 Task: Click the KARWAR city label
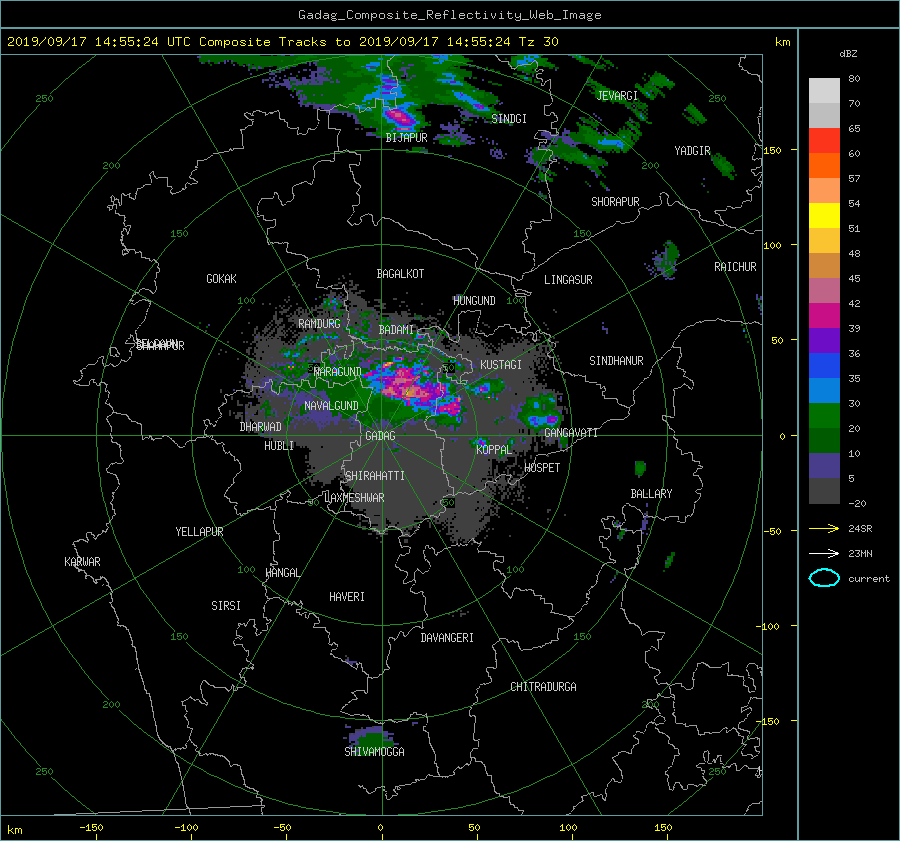click(82, 562)
